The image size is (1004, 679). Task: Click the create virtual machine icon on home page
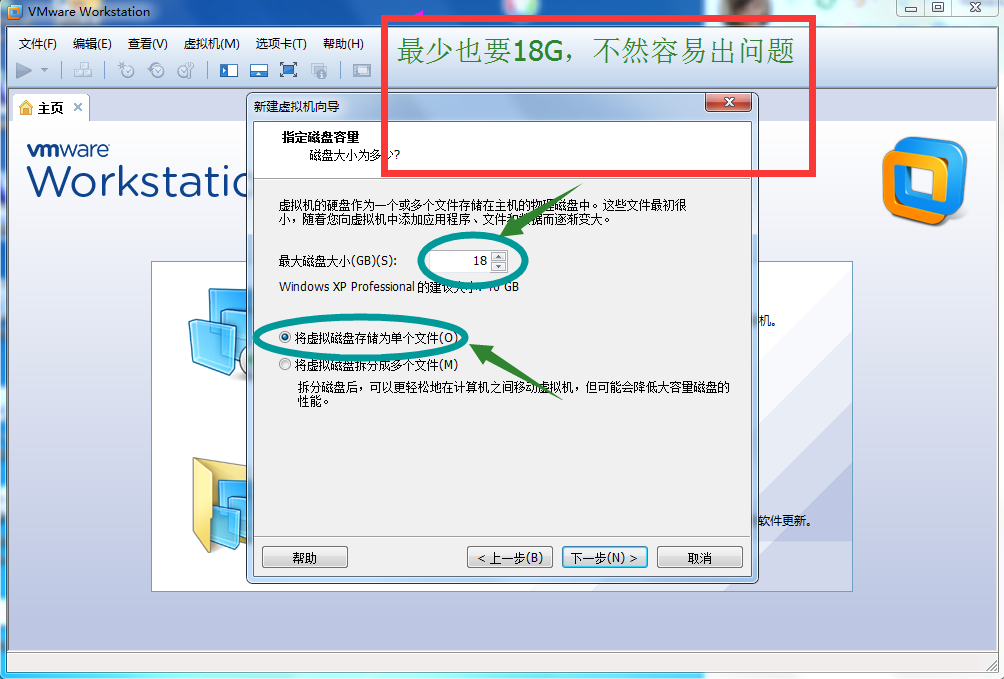point(218,332)
